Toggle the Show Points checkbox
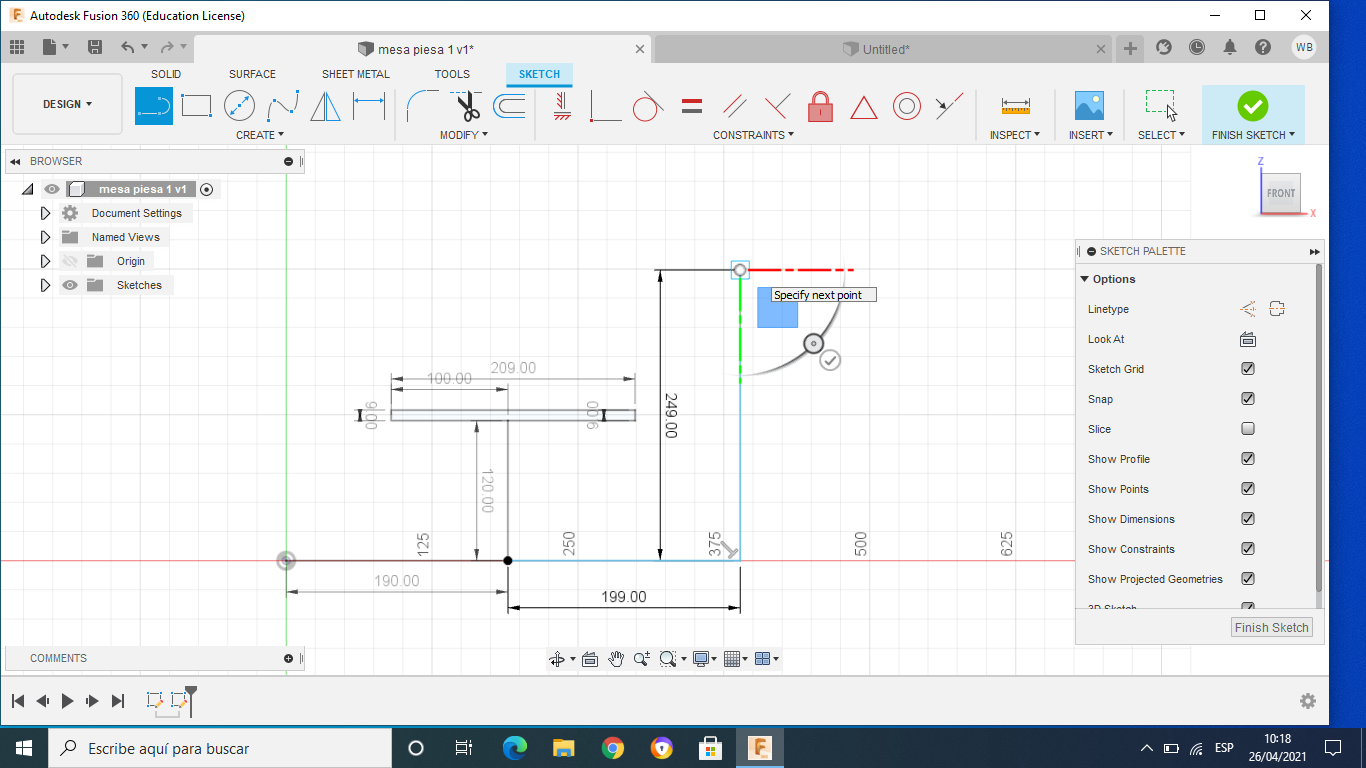 (1247, 489)
